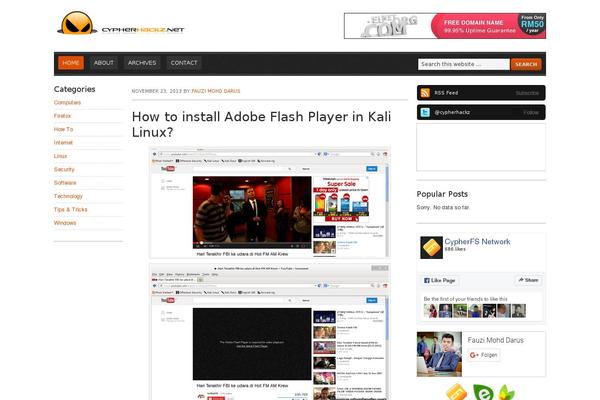
Task: Open the Security category
Action: pyautogui.click(x=64, y=170)
